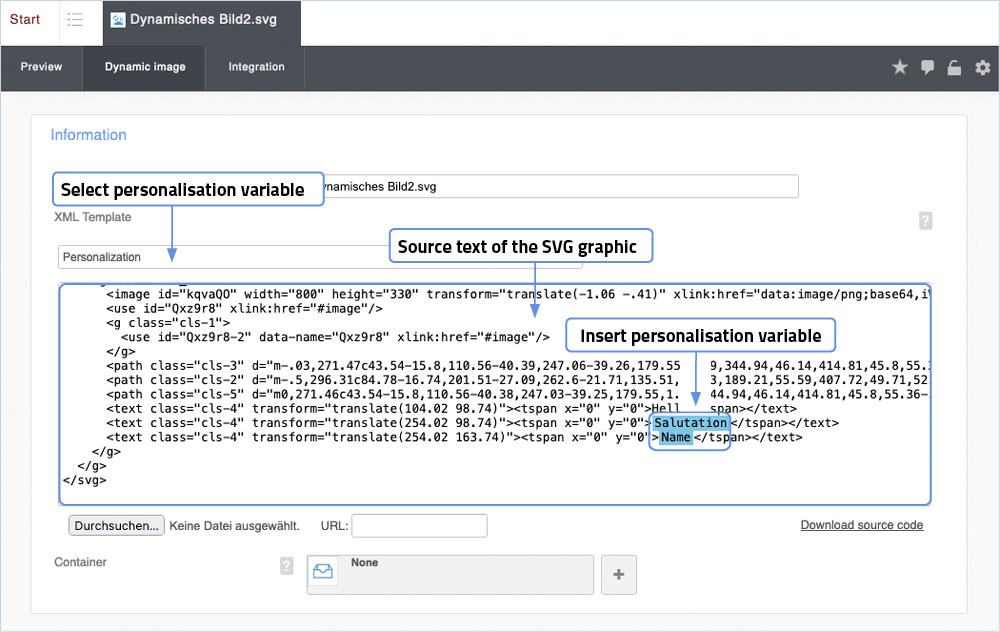Select the Dynamisches Bild2.svg tab
Image resolution: width=1000 pixels, height=632 pixels.
(201, 20)
